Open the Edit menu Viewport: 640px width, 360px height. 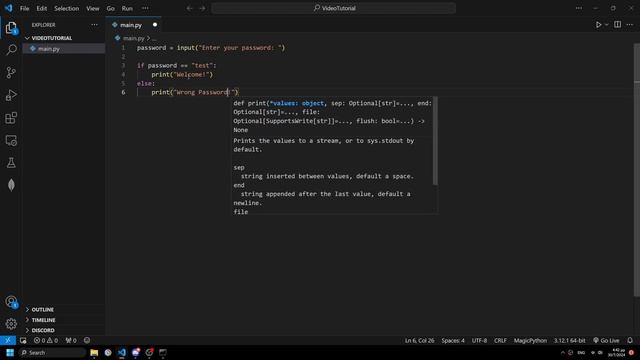click(42, 8)
